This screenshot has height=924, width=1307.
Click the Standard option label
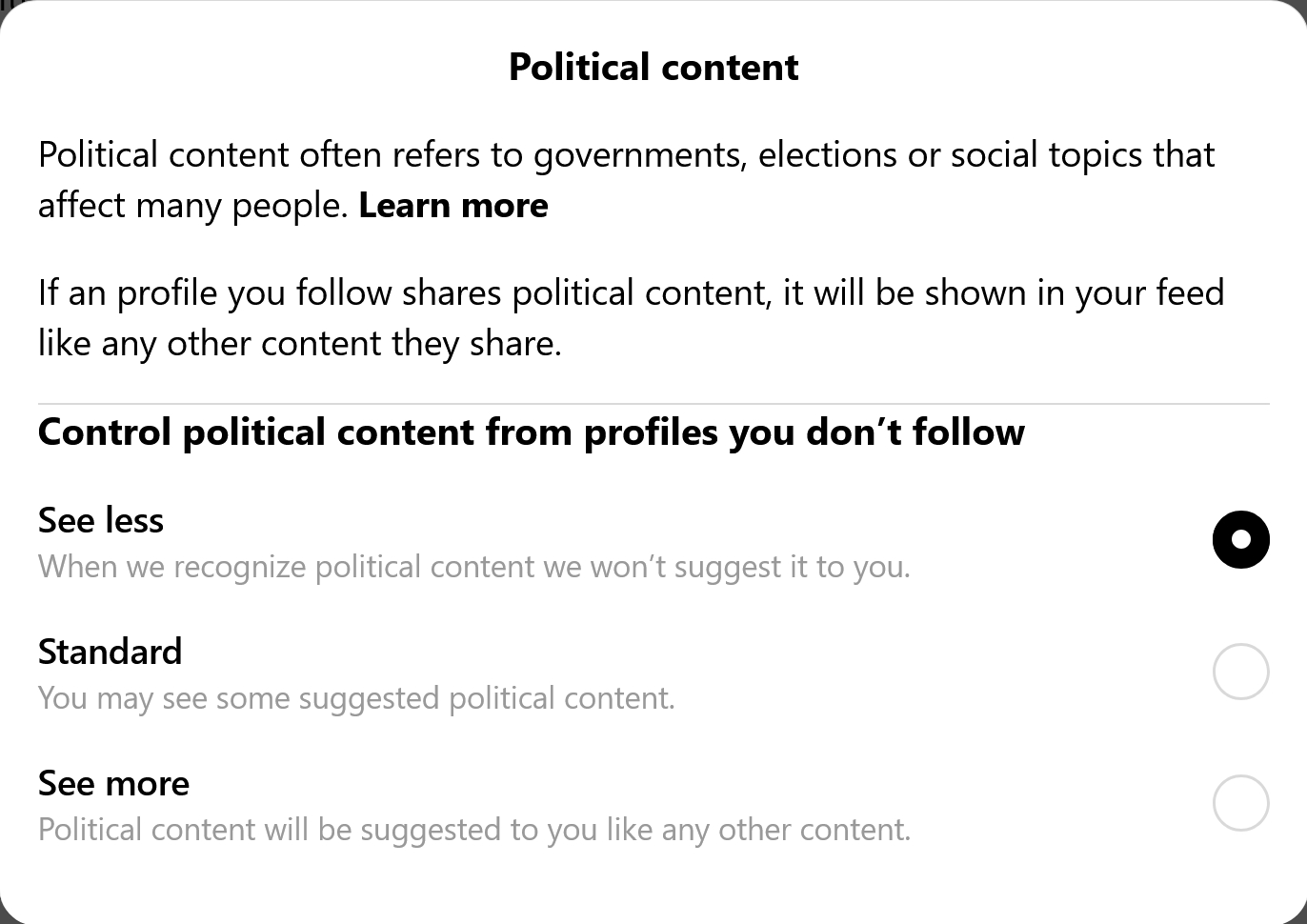click(x=111, y=653)
